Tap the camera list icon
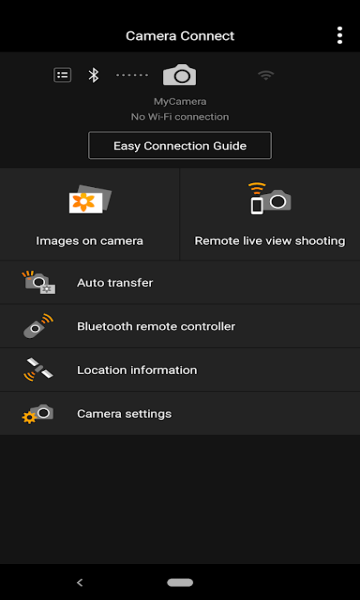The height and width of the screenshot is (600, 360). pyautogui.click(x=62, y=75)
